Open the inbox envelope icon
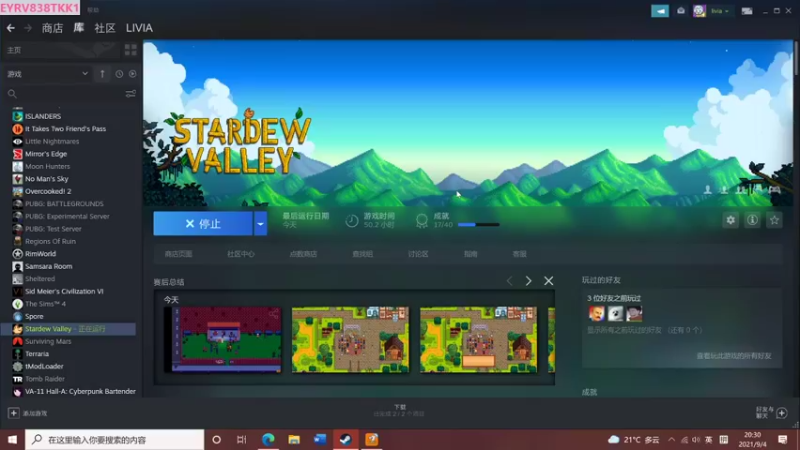Screen dimensions: 800x450 681,11
